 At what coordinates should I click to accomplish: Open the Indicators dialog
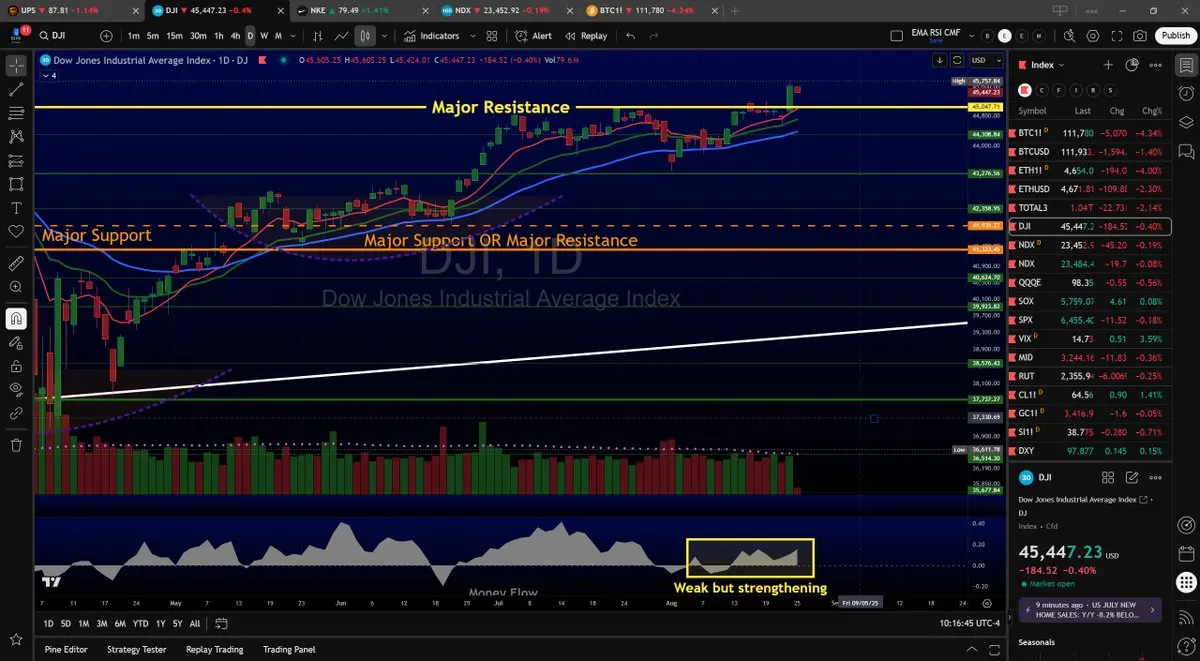click(x=432, y=35)
